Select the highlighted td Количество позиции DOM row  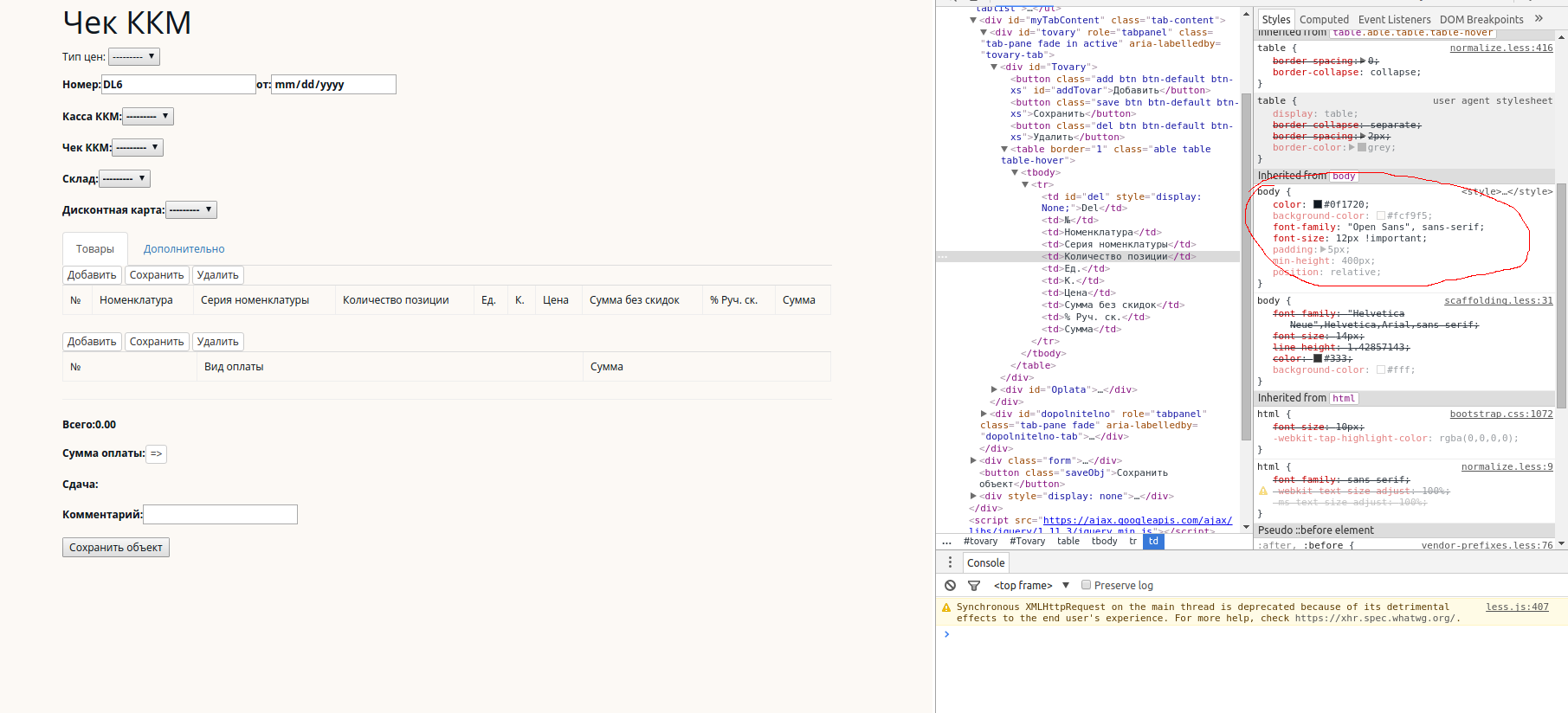point(1087,257)
